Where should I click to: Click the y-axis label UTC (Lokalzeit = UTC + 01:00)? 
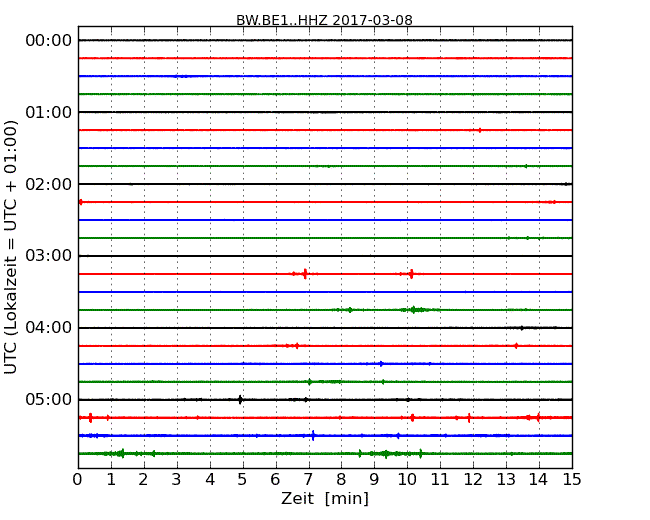(11, 248)
